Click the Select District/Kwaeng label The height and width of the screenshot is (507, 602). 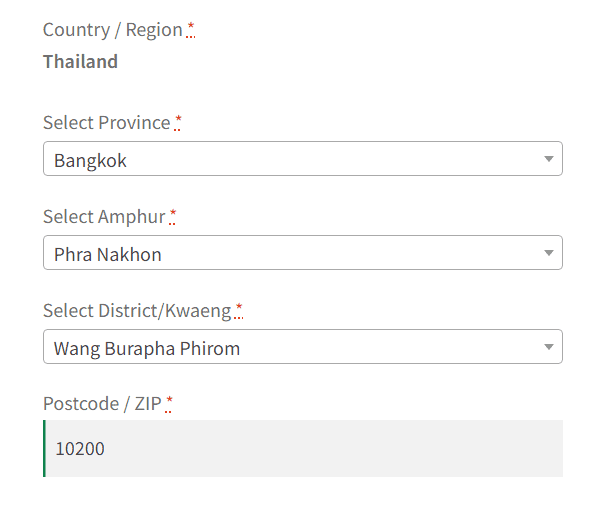(x=136, y=311)
